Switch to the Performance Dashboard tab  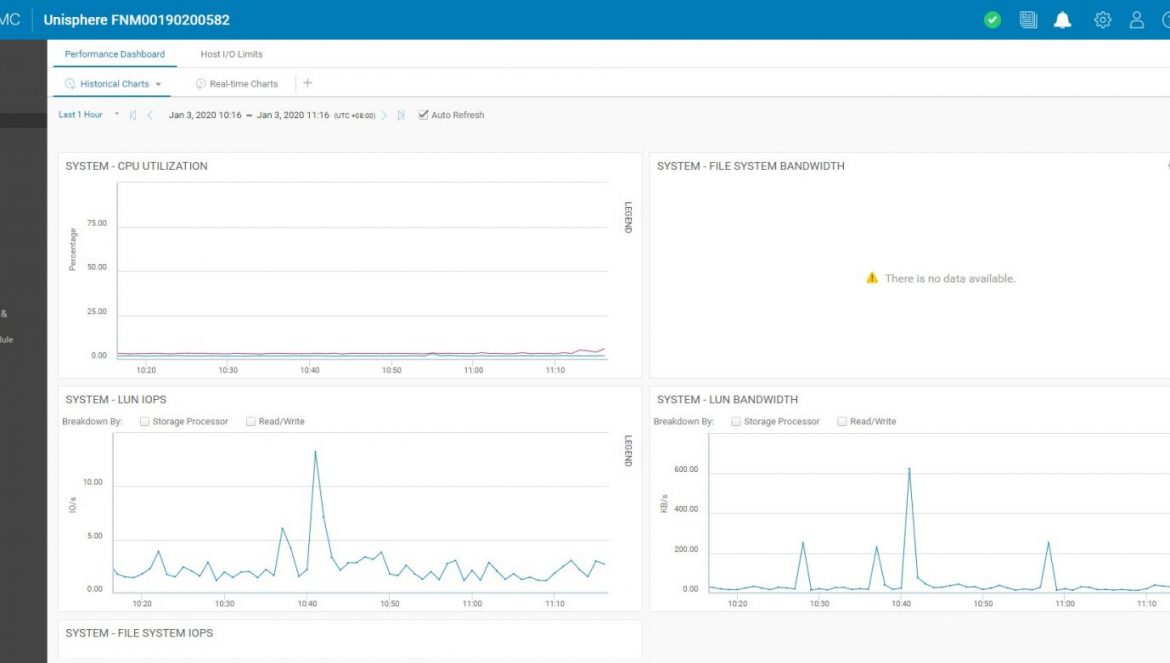tap(115, 54)
